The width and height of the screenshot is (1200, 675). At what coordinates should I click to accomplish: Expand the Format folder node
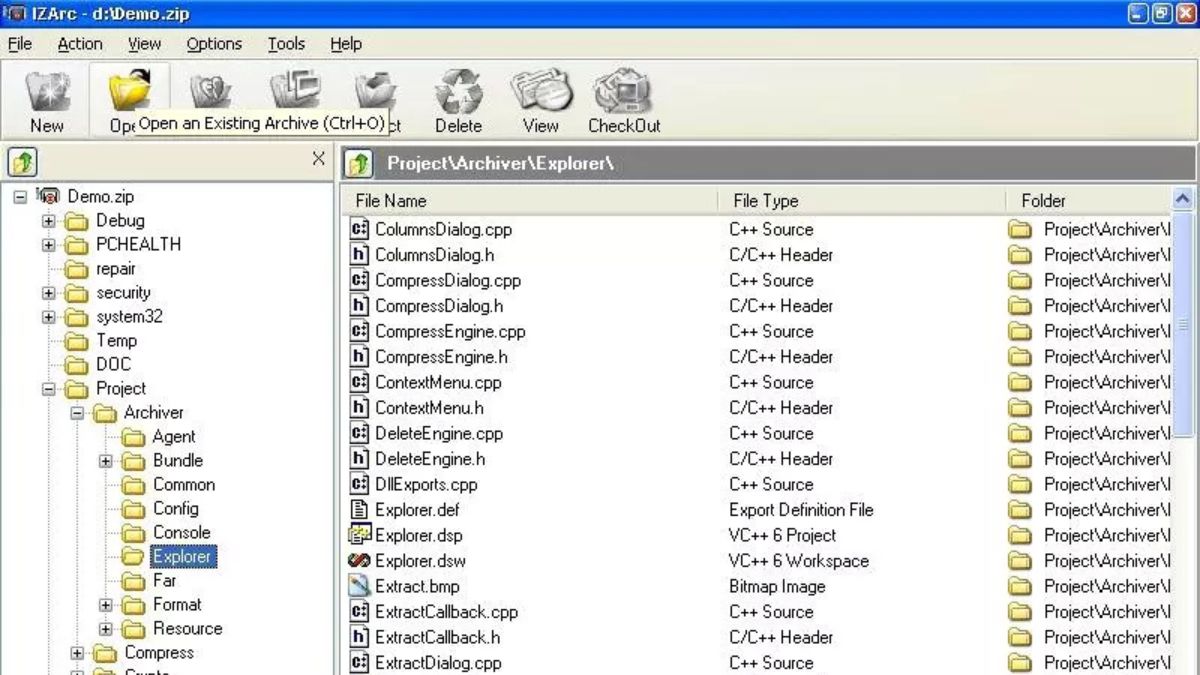pyautogui.click(x=105, y=605)
